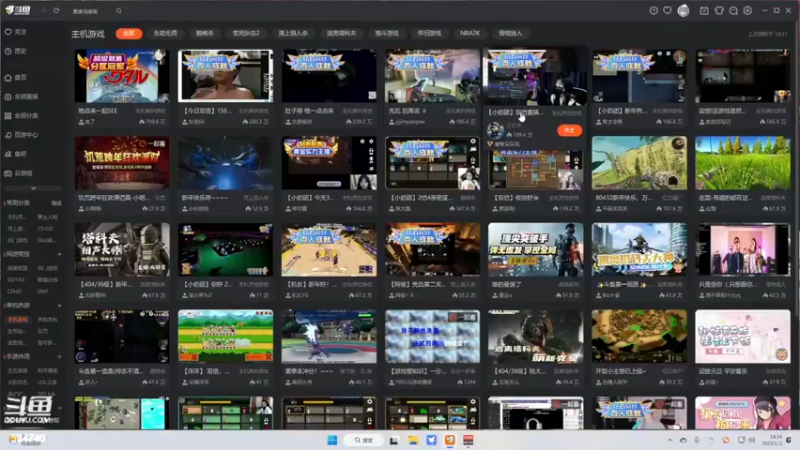This screenshot has height=450, width=800.
Task: Click the search magnifier icon in the top bar
Action: [x=119, y=11]
